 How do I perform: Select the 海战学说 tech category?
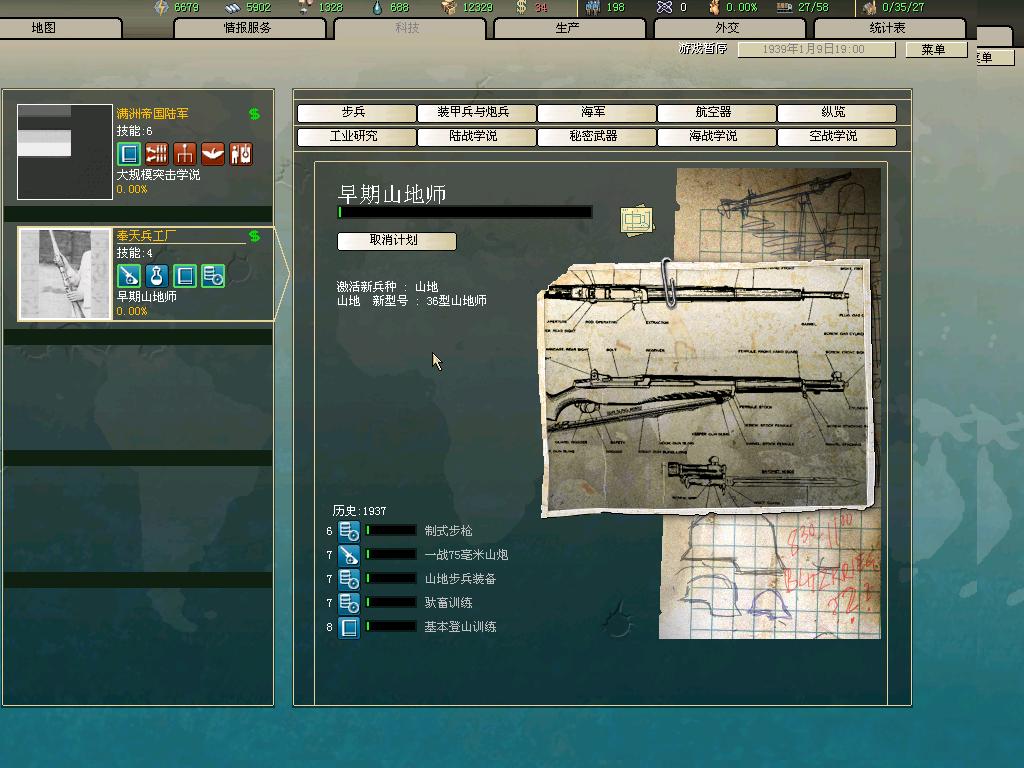716,136
